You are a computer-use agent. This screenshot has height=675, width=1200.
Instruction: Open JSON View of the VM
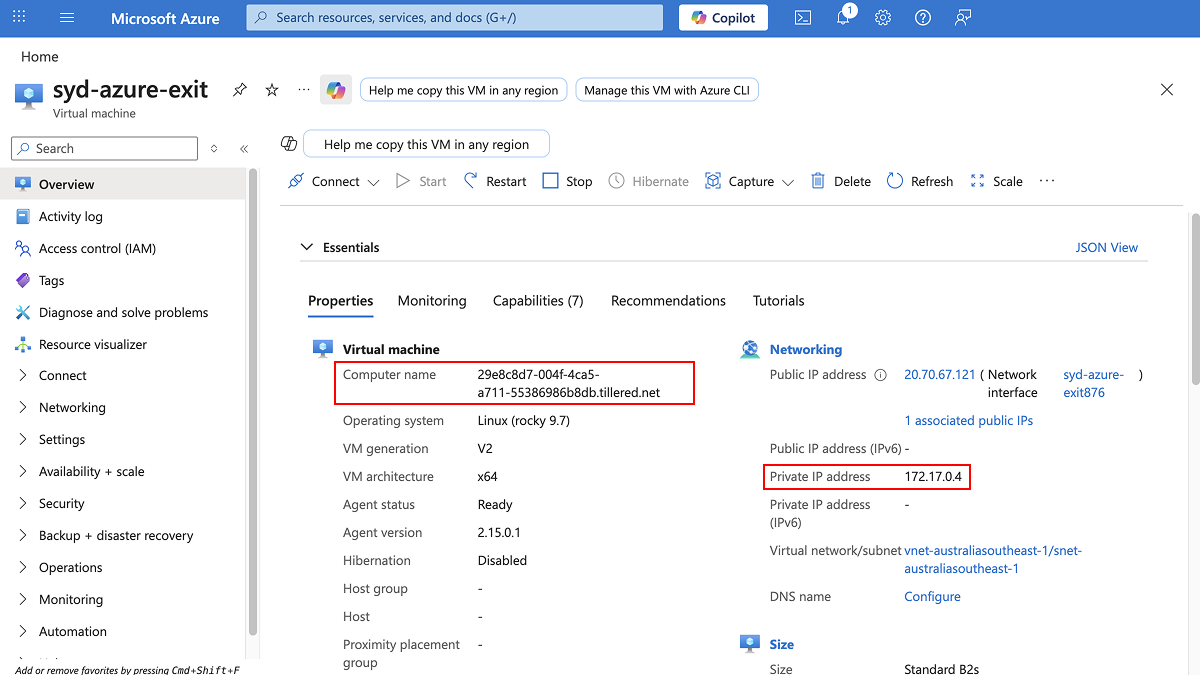pyautogui.click(x=1106, y=247)
